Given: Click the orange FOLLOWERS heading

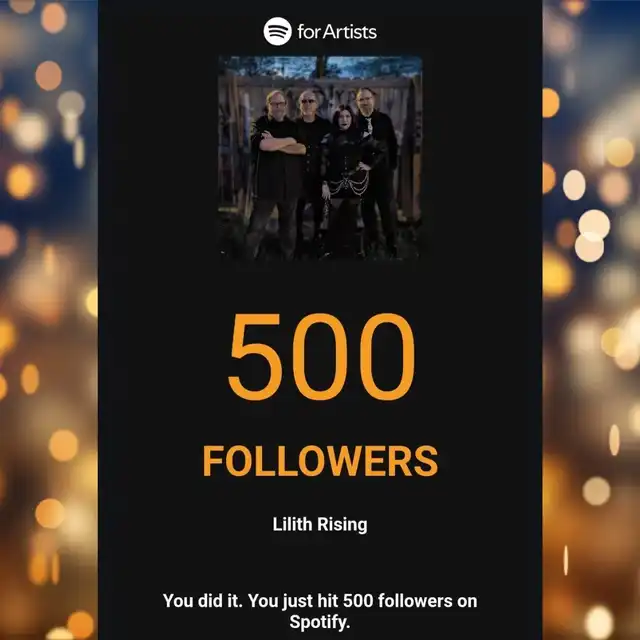Looking at the screenshot, I should [320, 461].
